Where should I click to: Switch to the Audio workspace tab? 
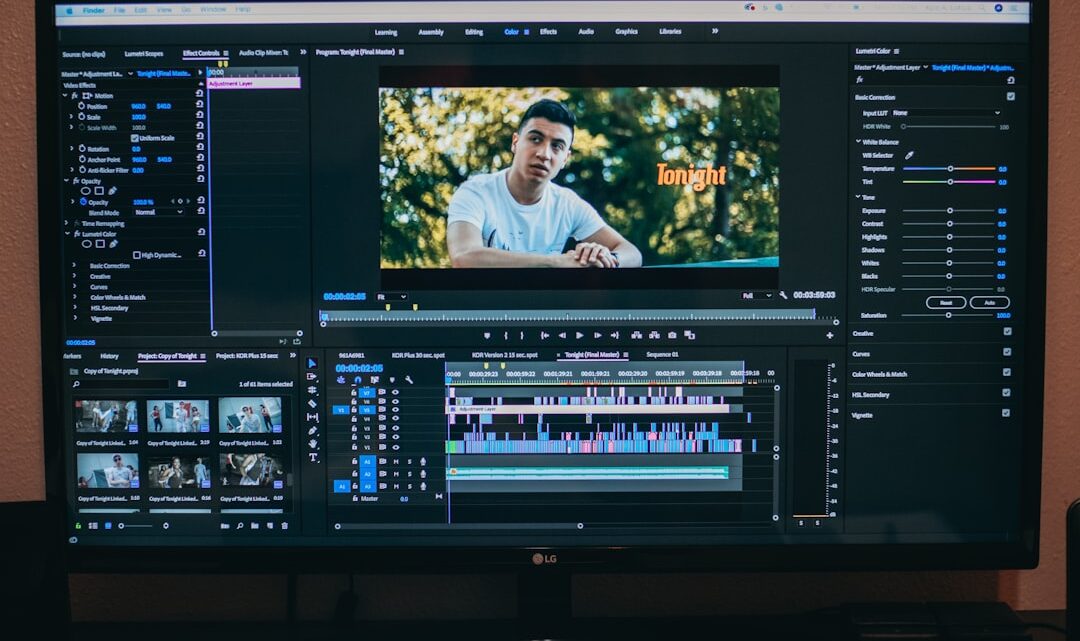586,31
